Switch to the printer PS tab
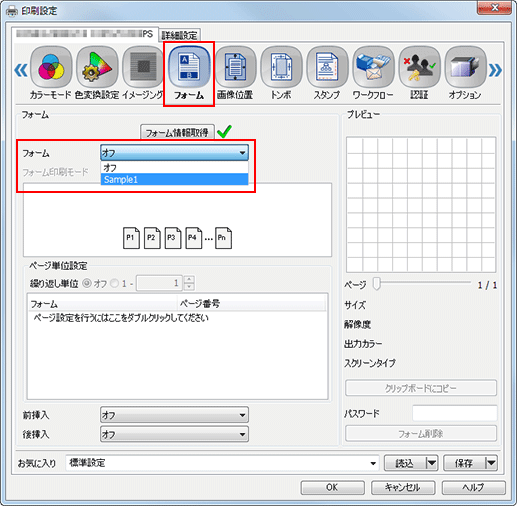Viewport: 517px width, 506px height. coord(85,34)
